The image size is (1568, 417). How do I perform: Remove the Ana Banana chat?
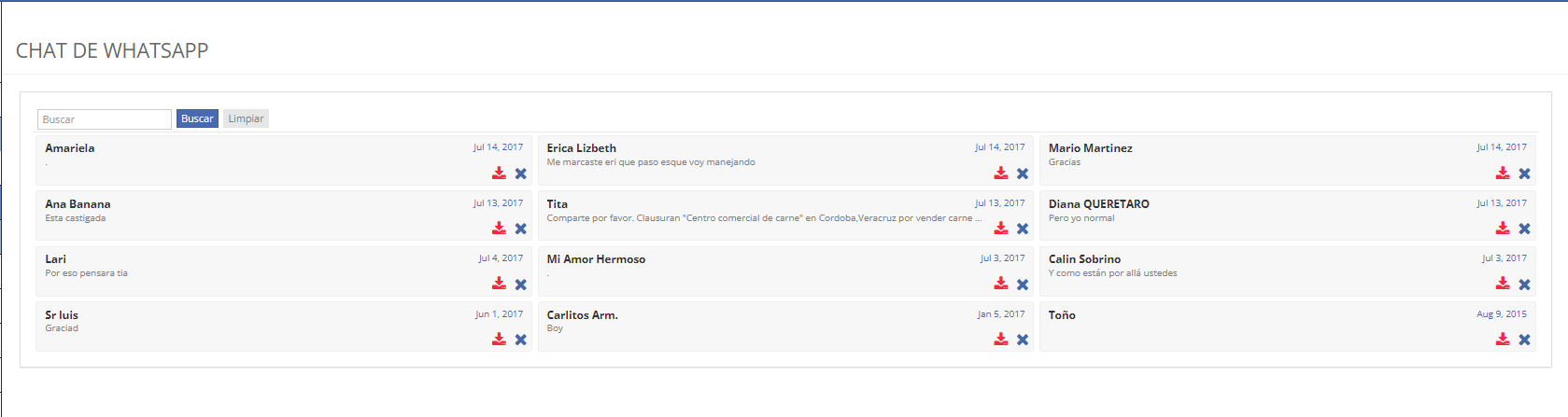(521, 229)
